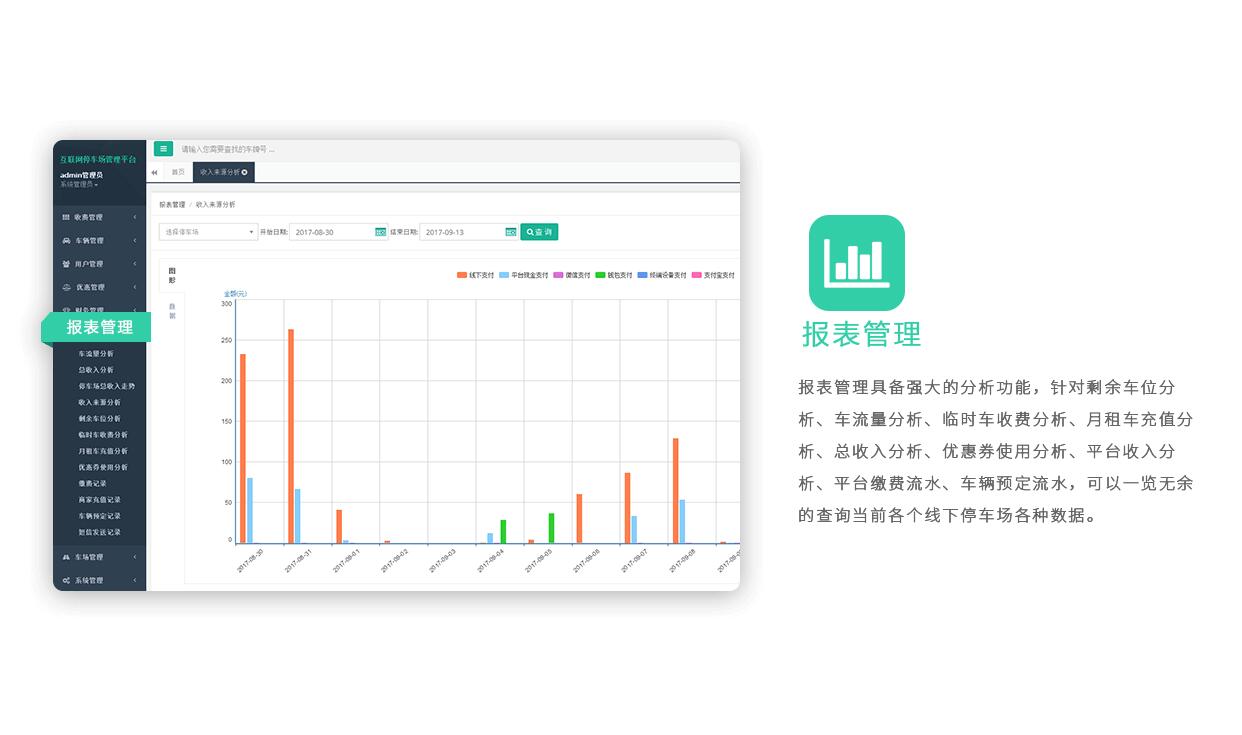Click the 用户管理 users icon in sidebar
Screen dimensions: 1242x735
tap(66, 264)
